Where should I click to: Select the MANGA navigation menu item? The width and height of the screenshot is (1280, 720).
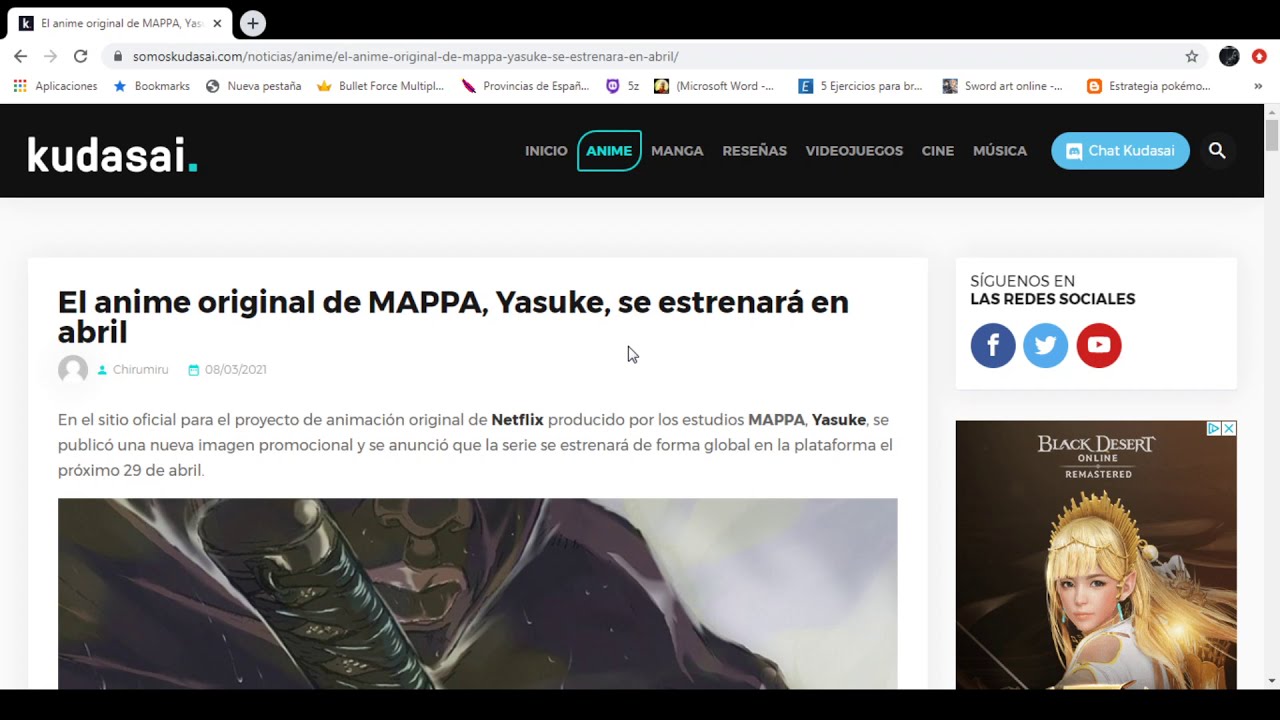pos(677,150)
